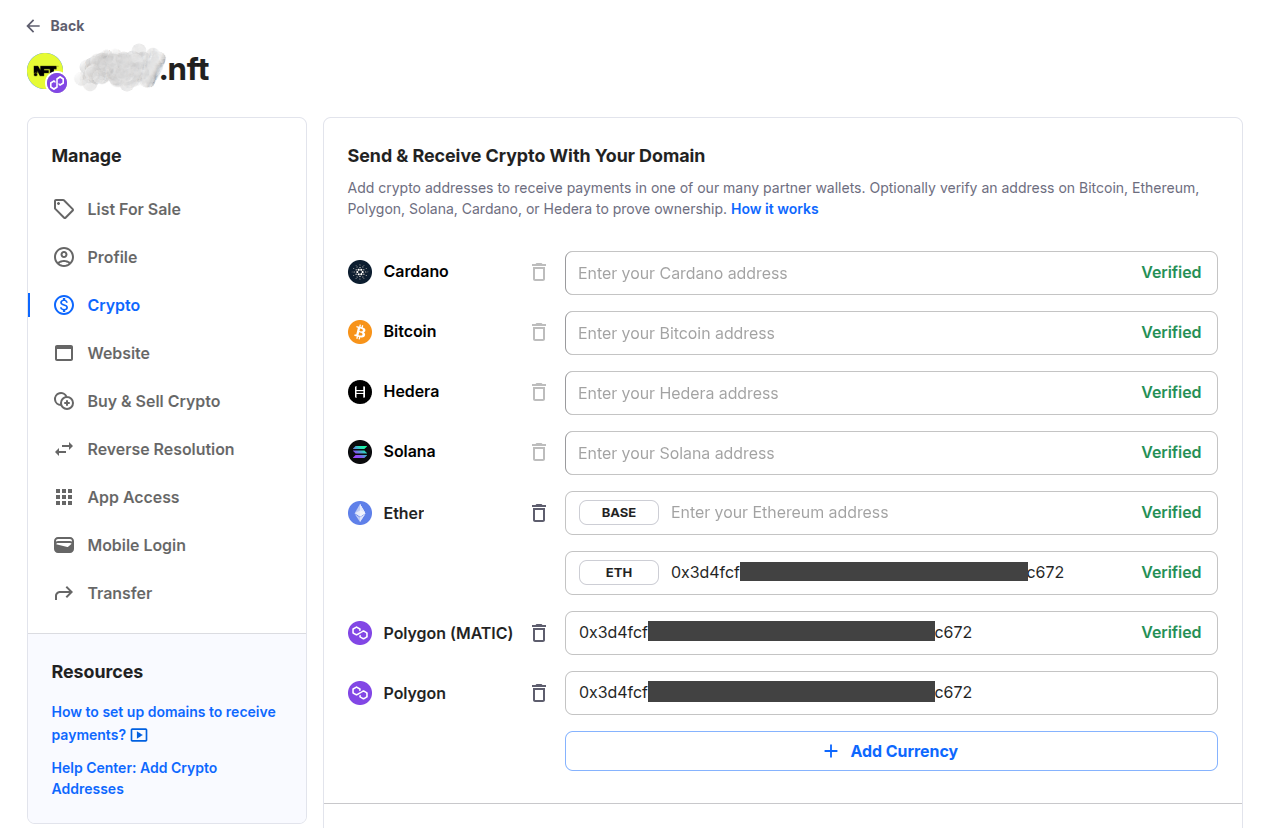Click the Polygon (MATIC) currency label

point(448,633)
